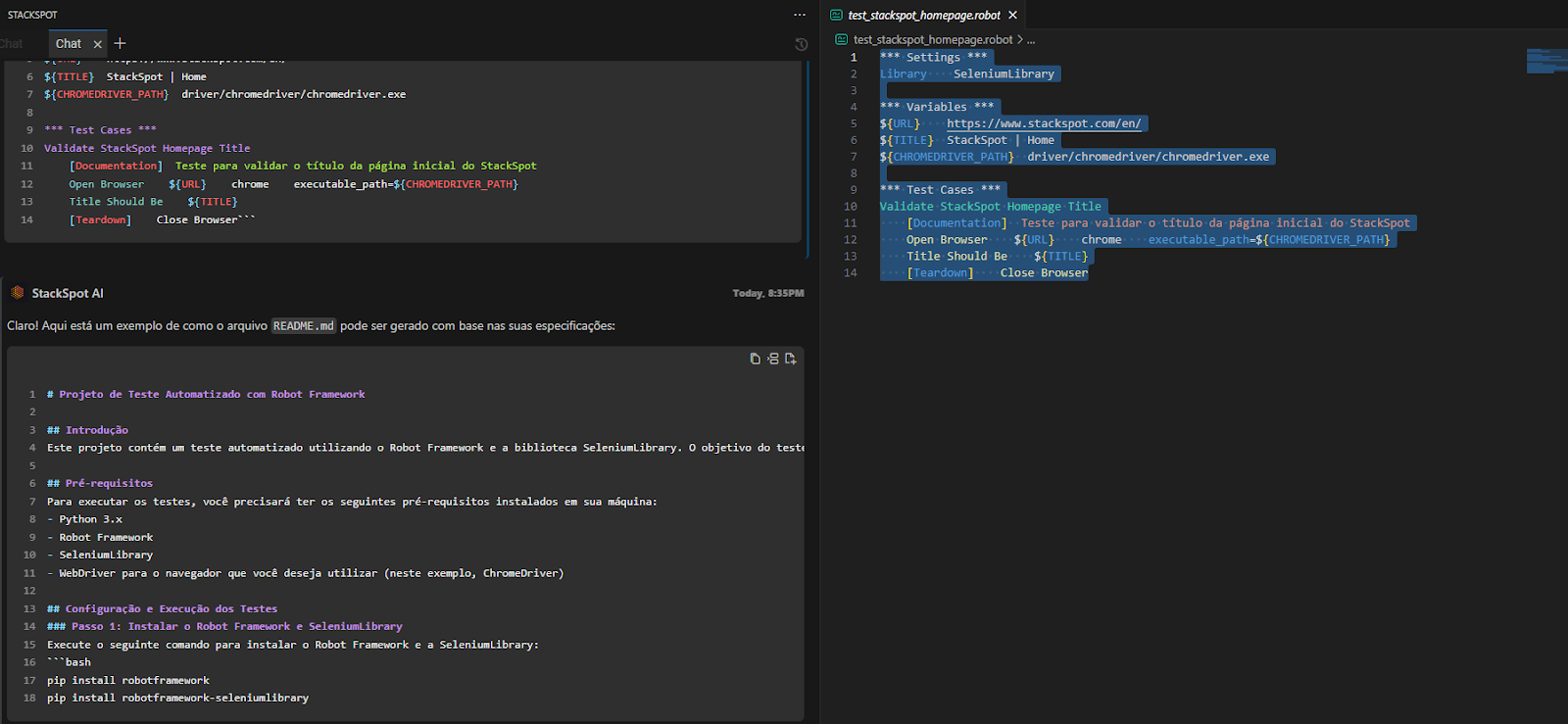
Task: Click the README.md inline code label
Action: 303,326
